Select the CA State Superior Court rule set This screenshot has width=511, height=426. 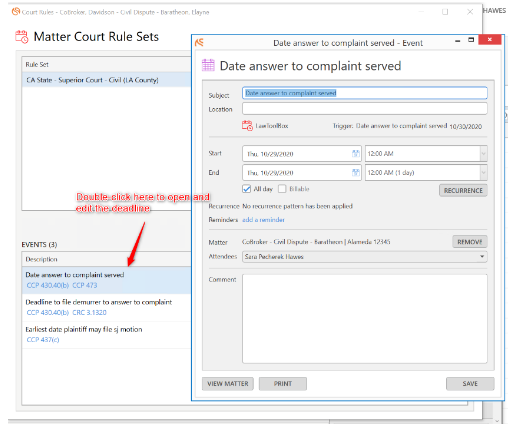pos(107,80)
